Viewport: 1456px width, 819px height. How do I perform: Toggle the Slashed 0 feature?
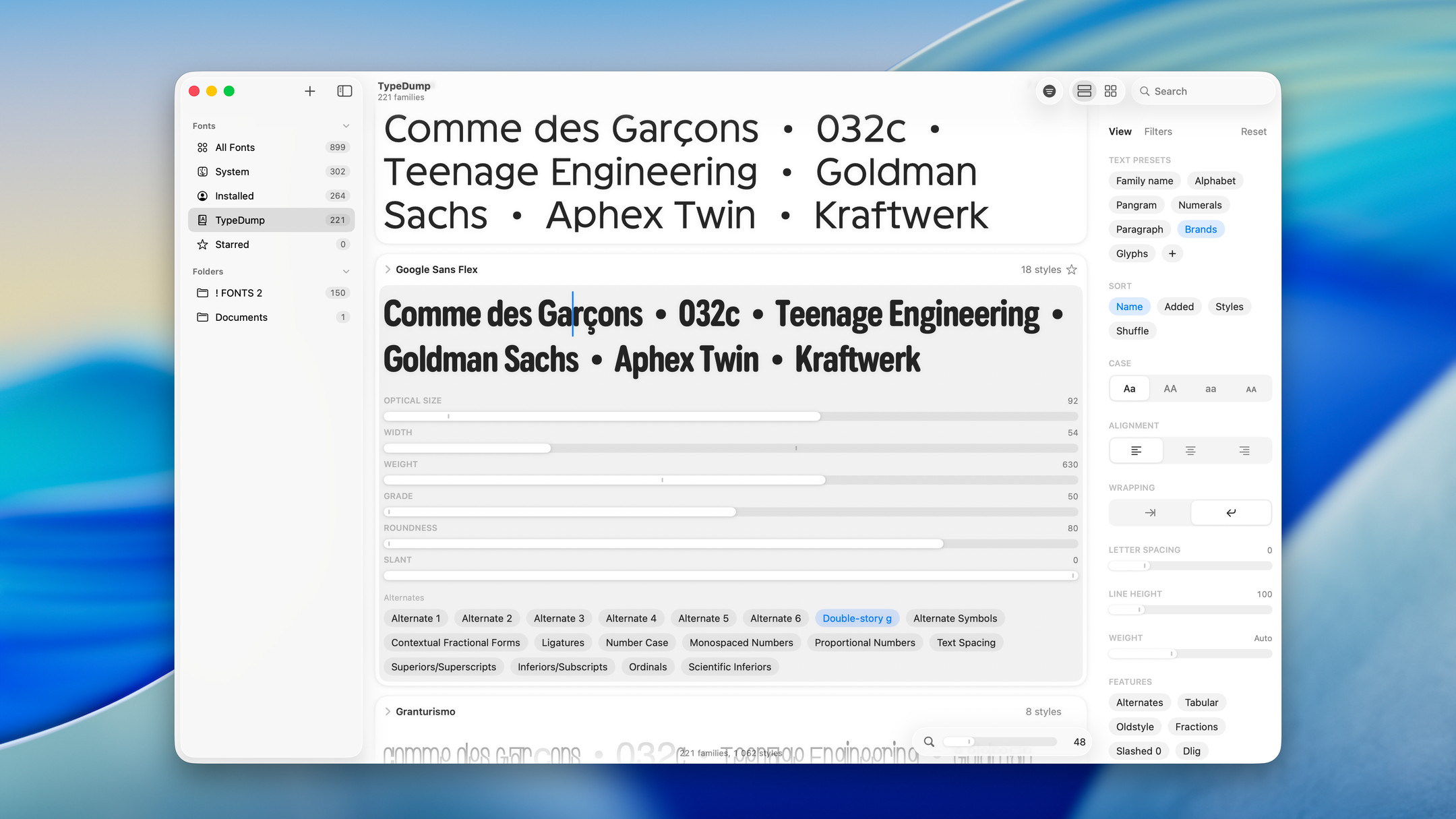(x=1139, y=751)
